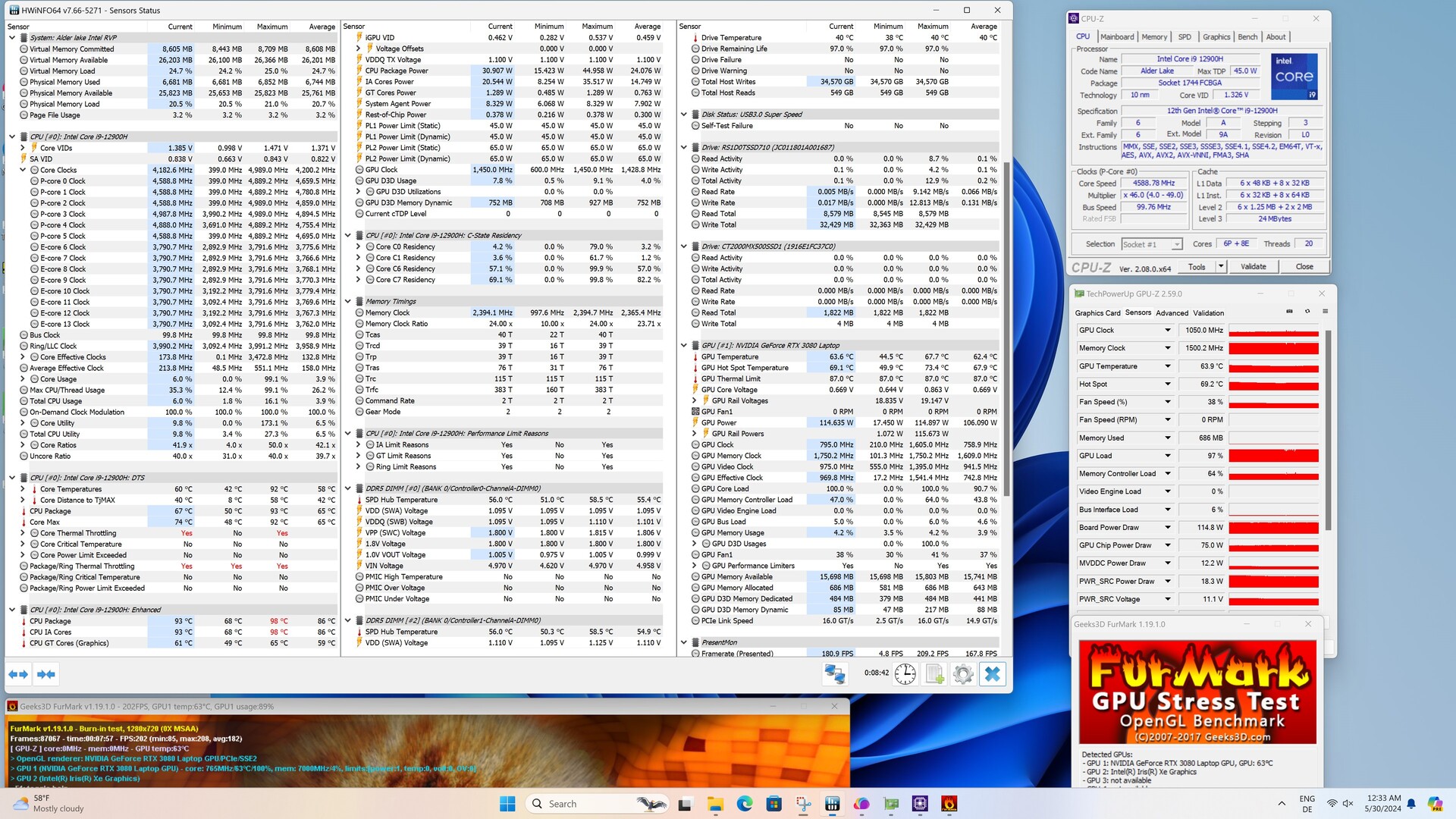Click the GPU-Z screenshot camera icon

click(x=1289, y=312)
